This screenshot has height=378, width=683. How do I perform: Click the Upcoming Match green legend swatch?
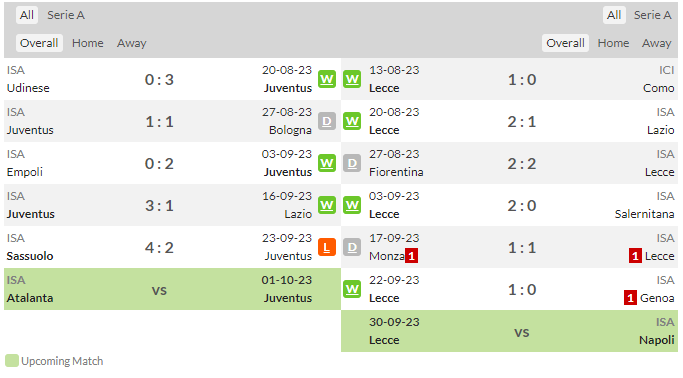pyautogui.click(x=12, y=361)
